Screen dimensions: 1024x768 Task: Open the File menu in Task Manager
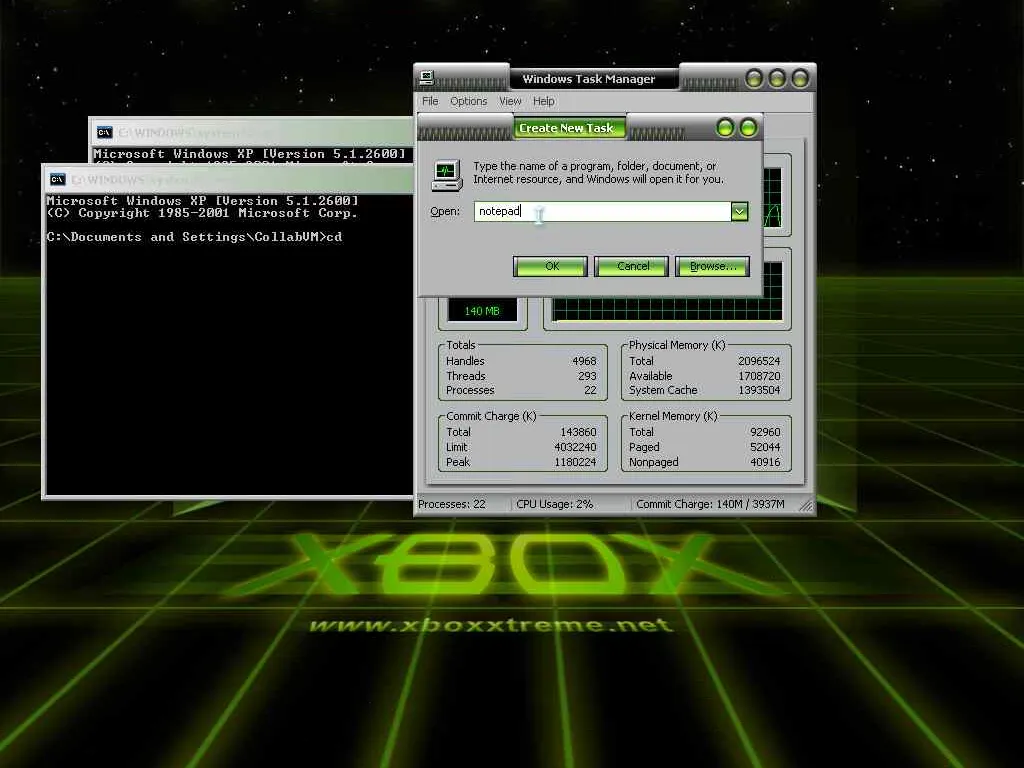430,101
